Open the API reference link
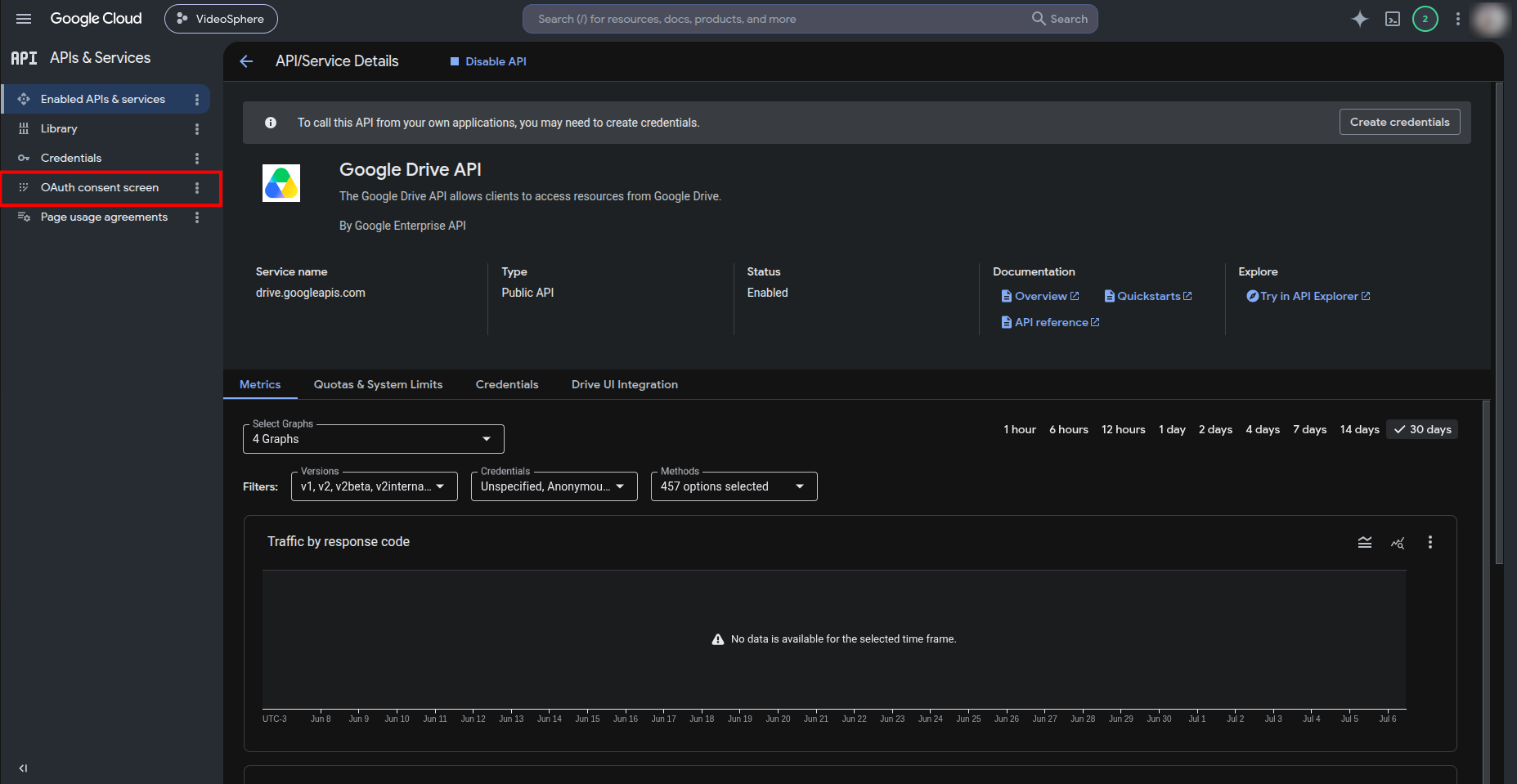Image resolution: width=1517 pixels, height=784 pixels. (1050, 322)
